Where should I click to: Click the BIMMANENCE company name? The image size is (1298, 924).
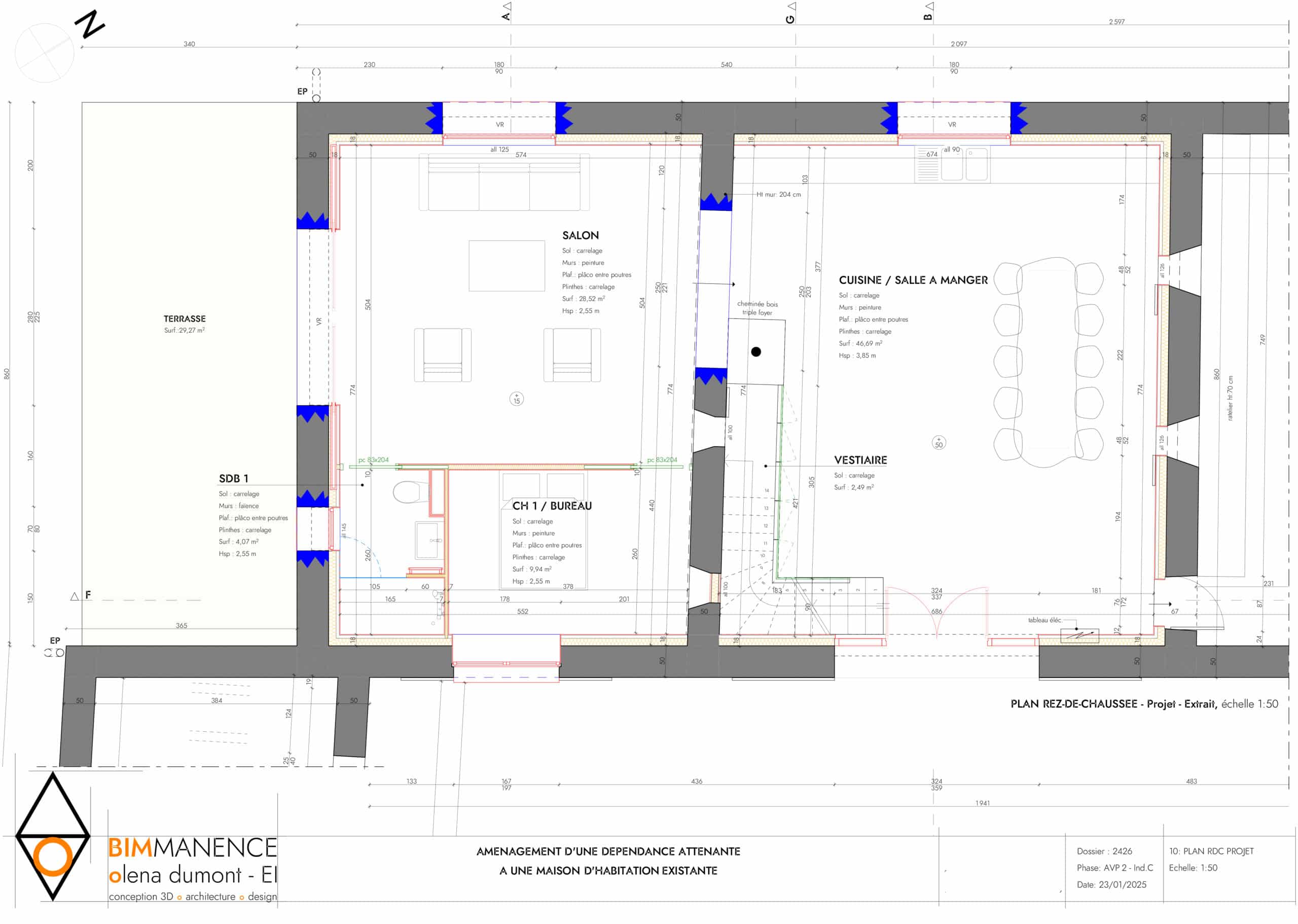(192, 848)
